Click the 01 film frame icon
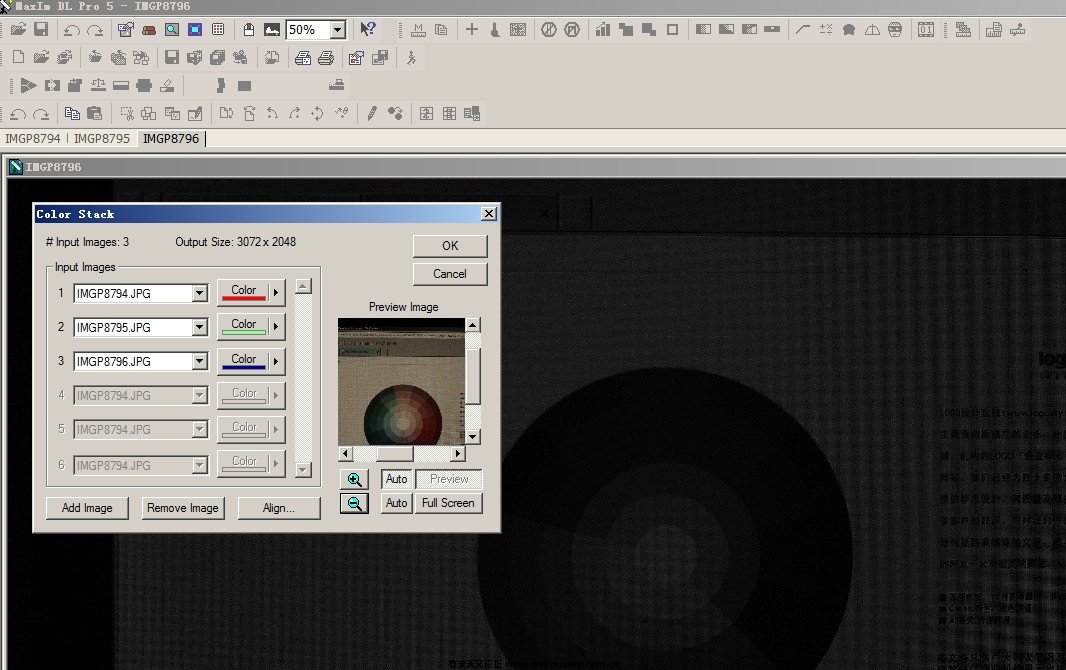The image size is (1066, 670). 926,29
